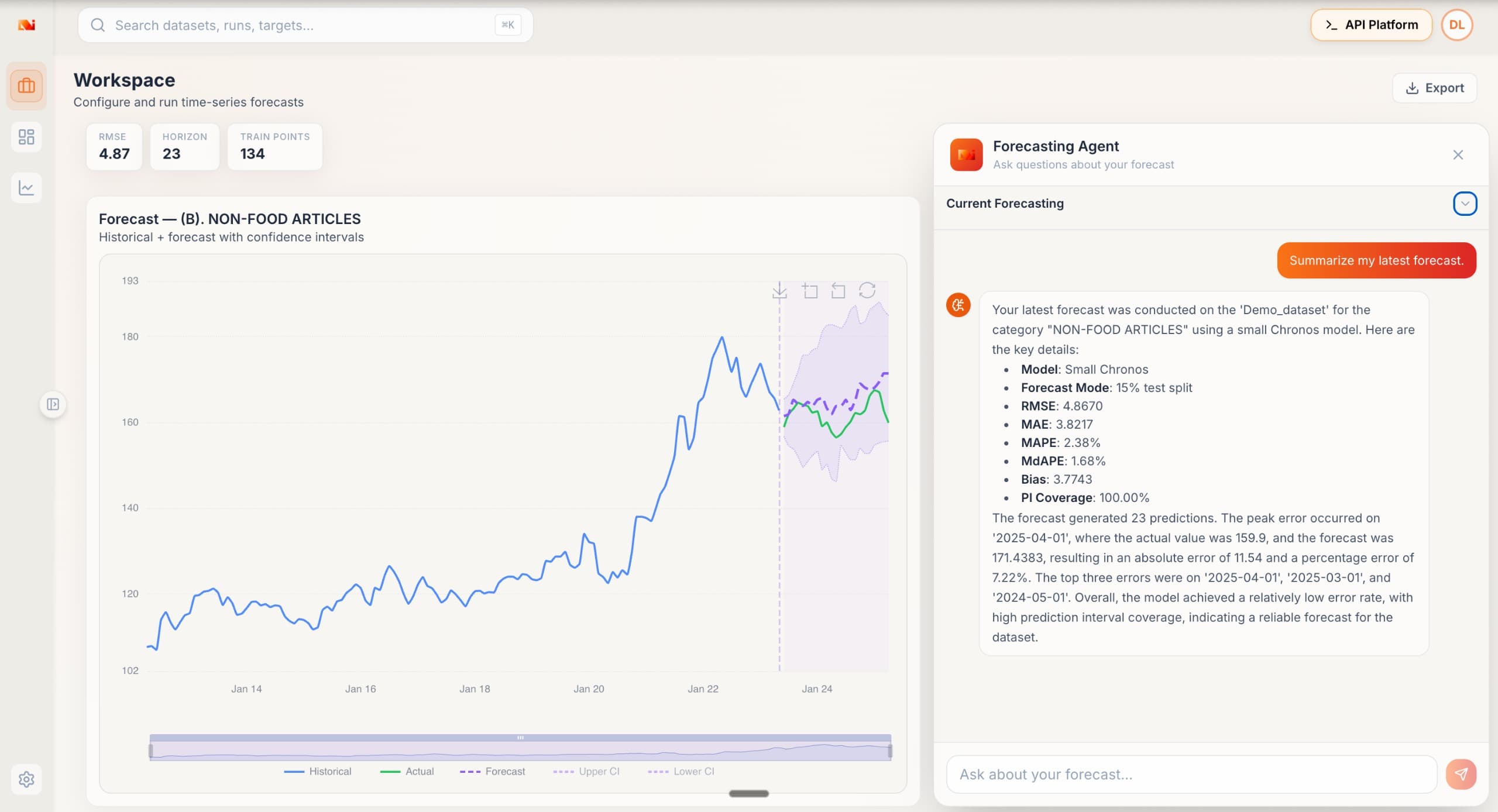Open settings gear in sidebar
The height and width of the screenshot is (812, 1498).
(26, 779)
